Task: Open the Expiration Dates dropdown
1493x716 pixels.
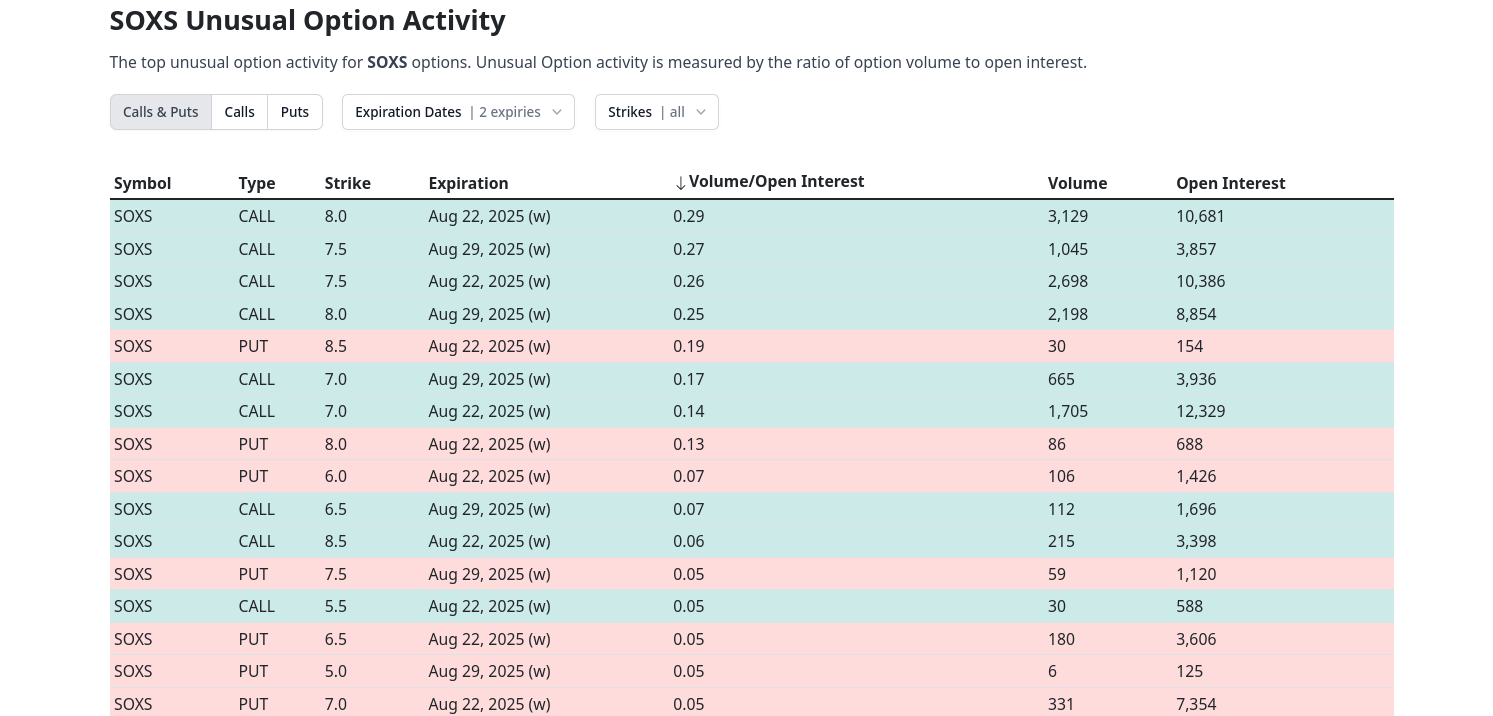Action: click(457, 112)
